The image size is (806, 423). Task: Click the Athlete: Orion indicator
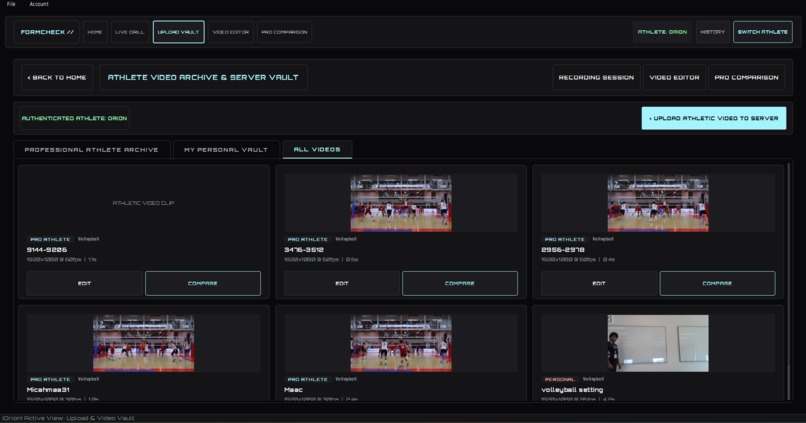(662, 32)
